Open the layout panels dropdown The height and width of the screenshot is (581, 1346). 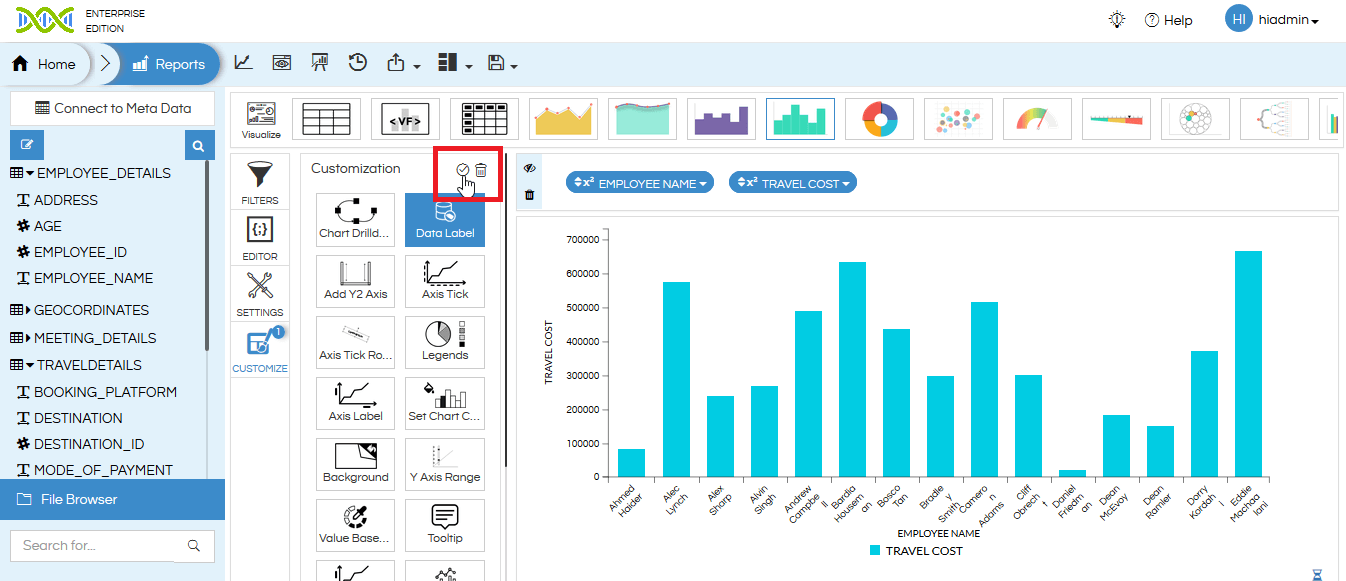coord(455,63)
